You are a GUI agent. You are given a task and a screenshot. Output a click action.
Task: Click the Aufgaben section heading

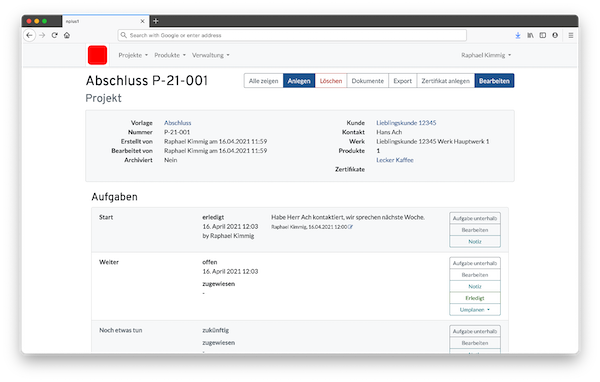point(114,197)
